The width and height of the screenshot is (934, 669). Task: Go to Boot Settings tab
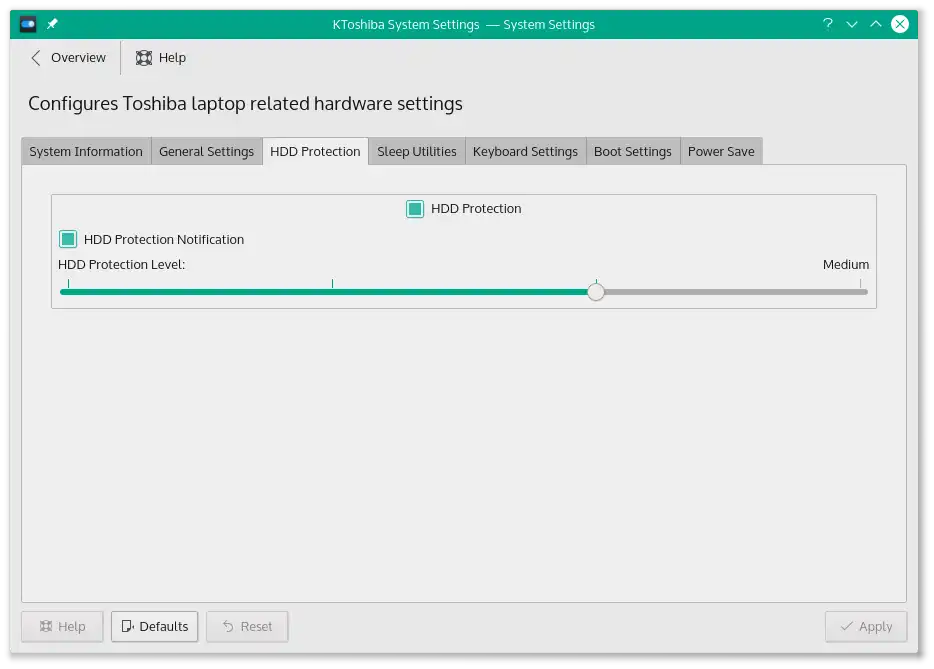pos(633,151)
